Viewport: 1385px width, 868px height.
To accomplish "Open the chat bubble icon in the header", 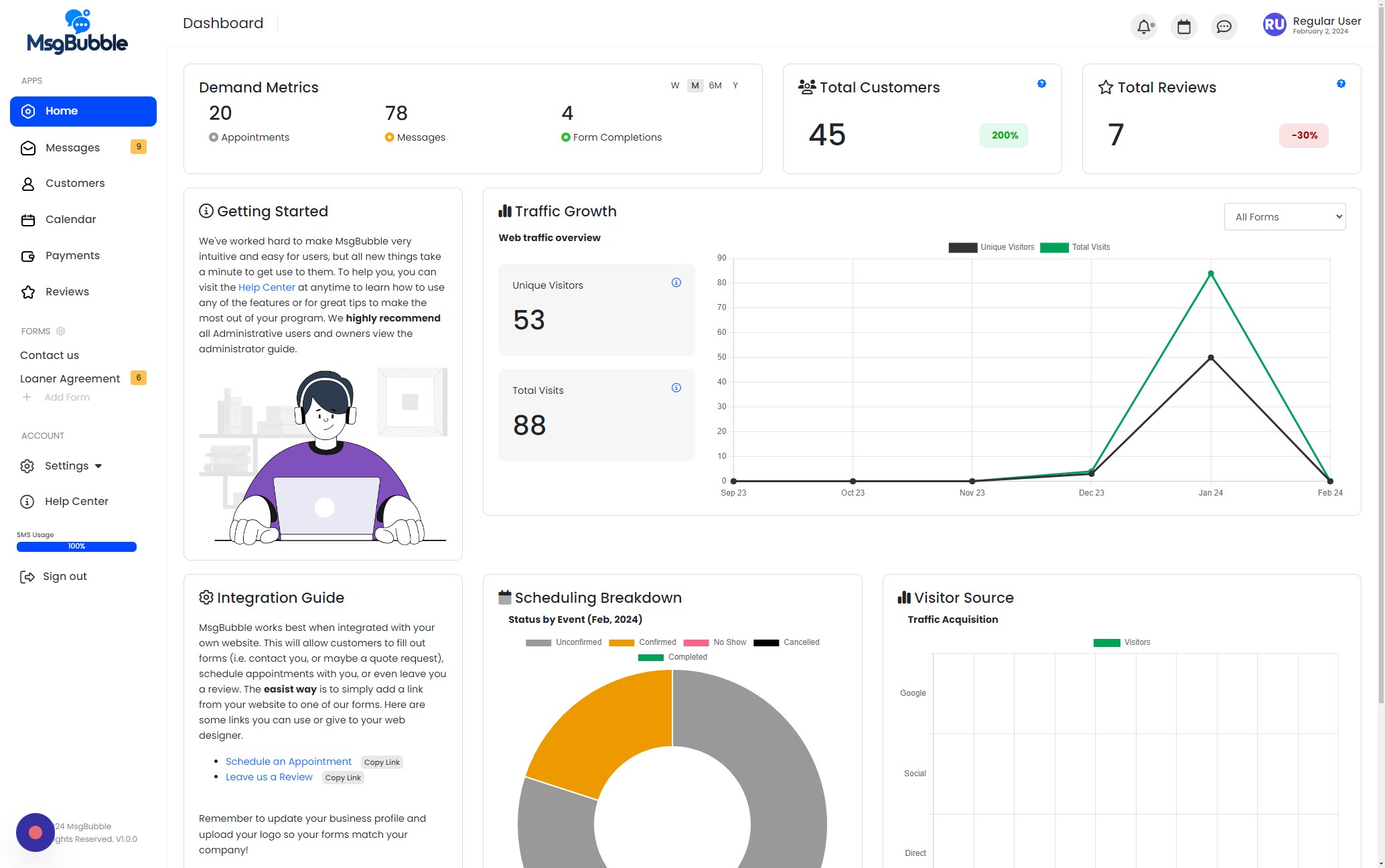I will pyautogui.click(x=1224, y=27).
